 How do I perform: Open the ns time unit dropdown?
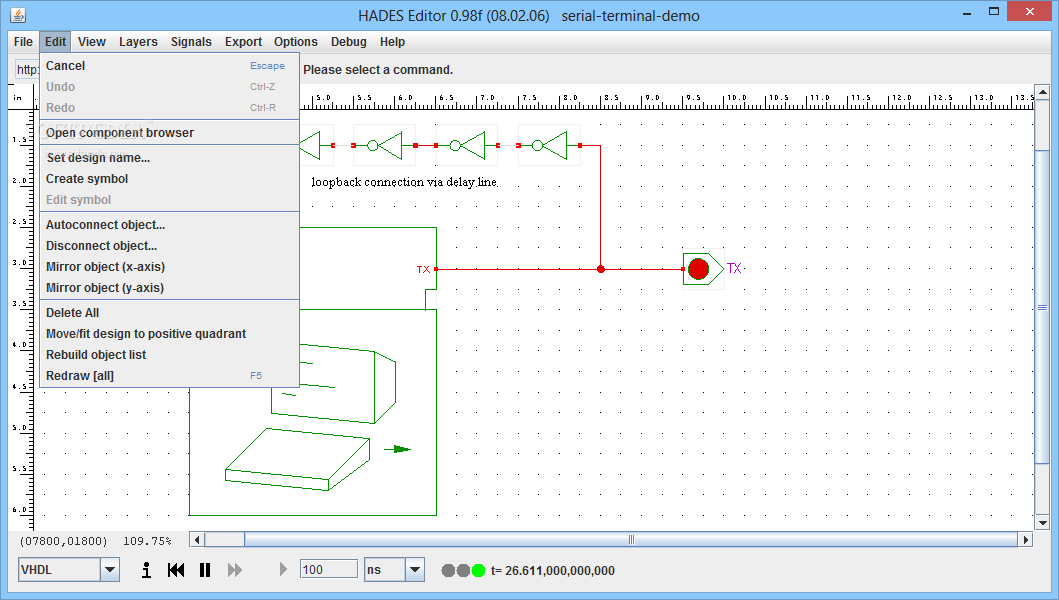point(415,570)
